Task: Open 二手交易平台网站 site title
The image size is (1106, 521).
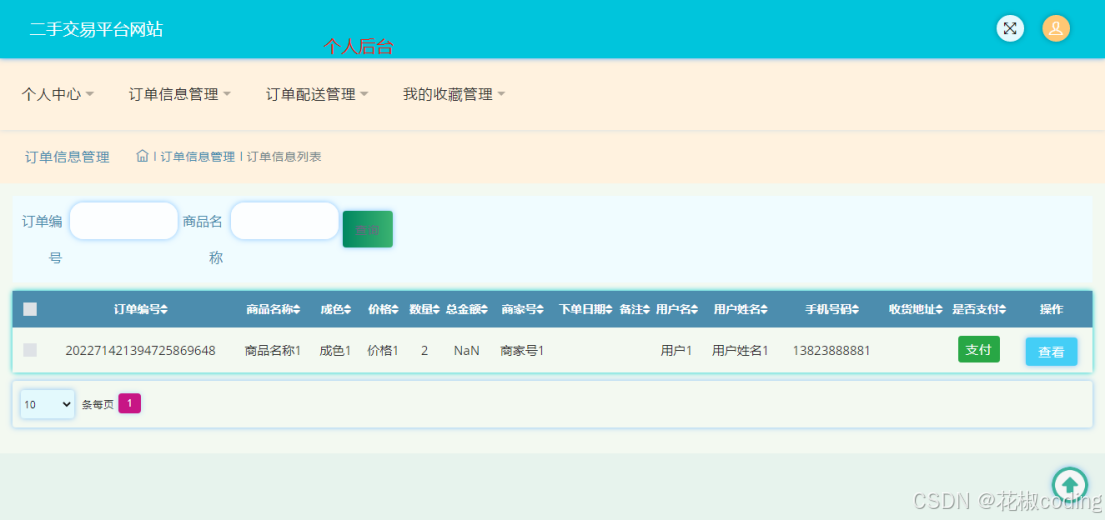Action: (96, 30)
